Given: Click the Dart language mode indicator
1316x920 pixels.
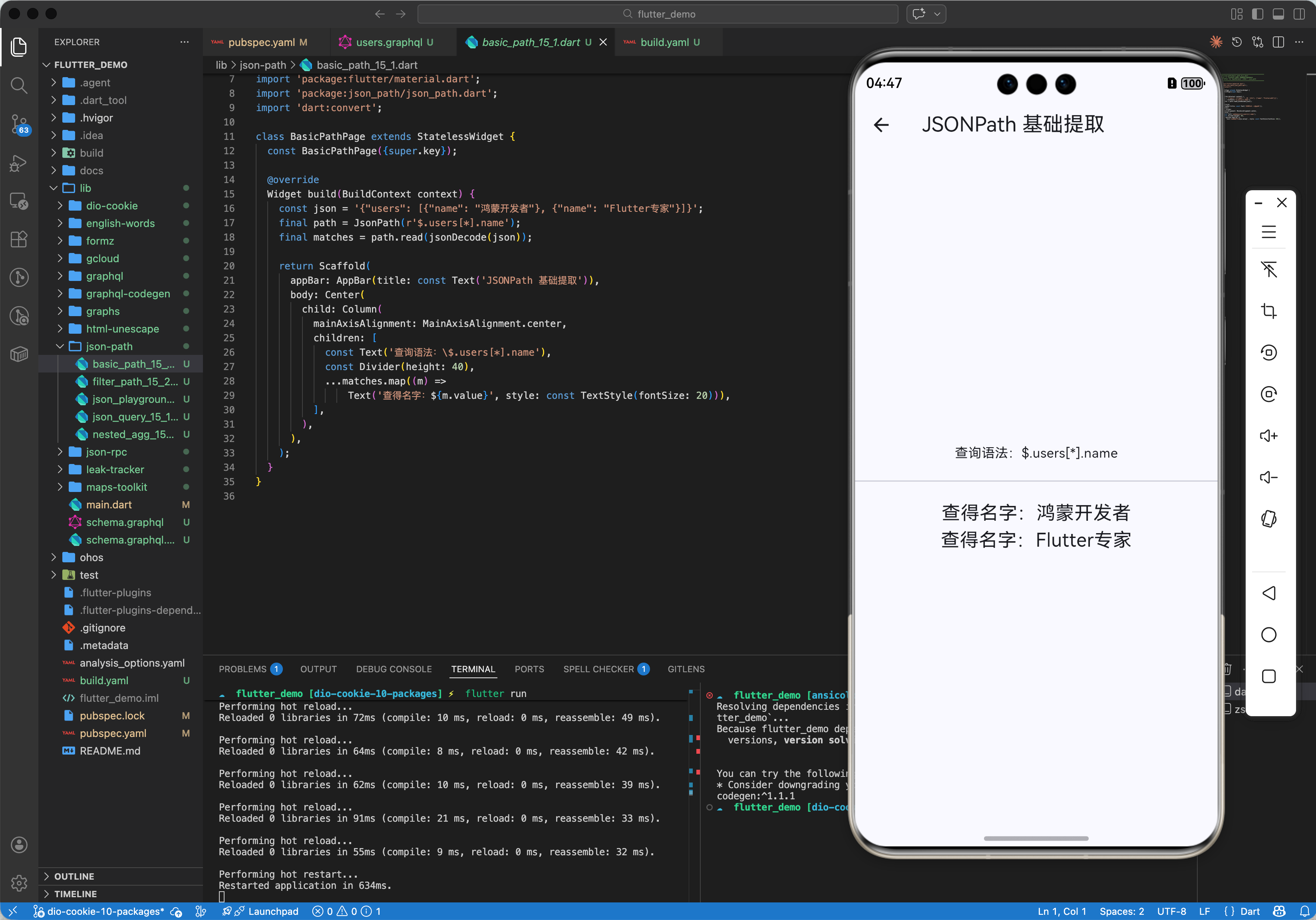Looking at the screenshot, I should click(1250, 911).
